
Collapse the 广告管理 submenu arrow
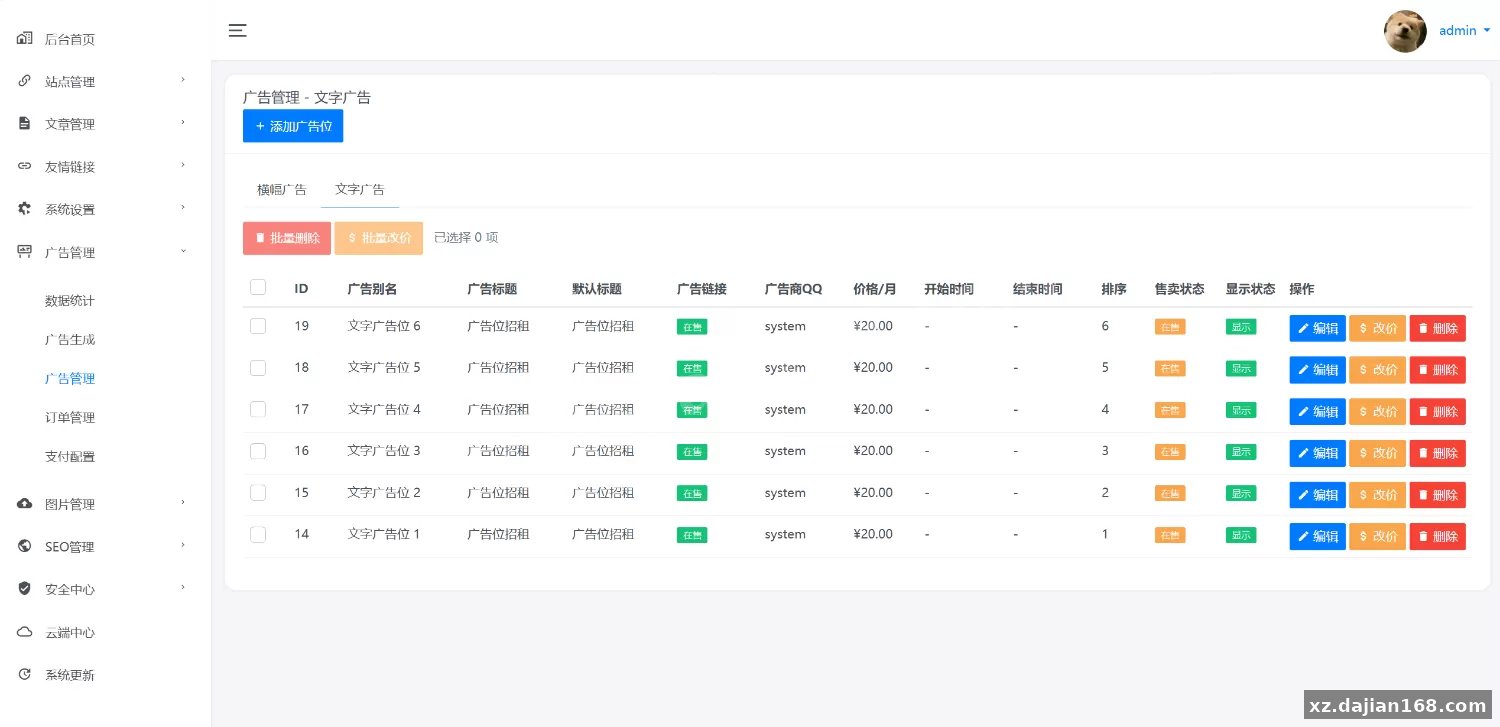tap(183, 251)
